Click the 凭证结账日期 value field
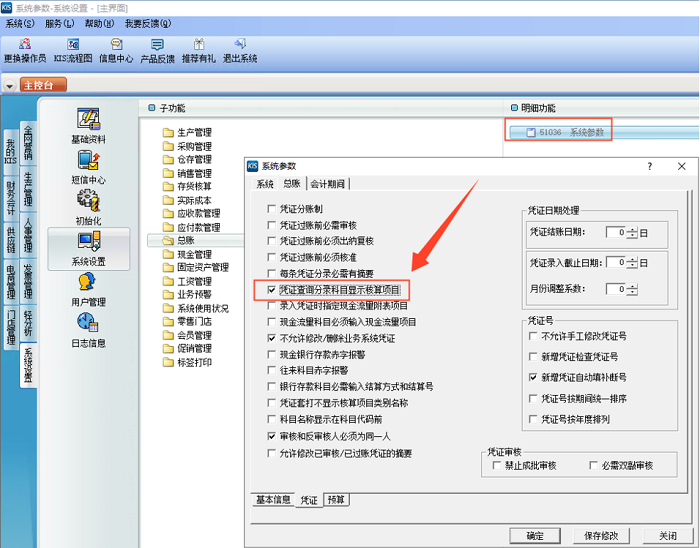The height and width of the screenshot is (548, 700). (x=617, y=232)
